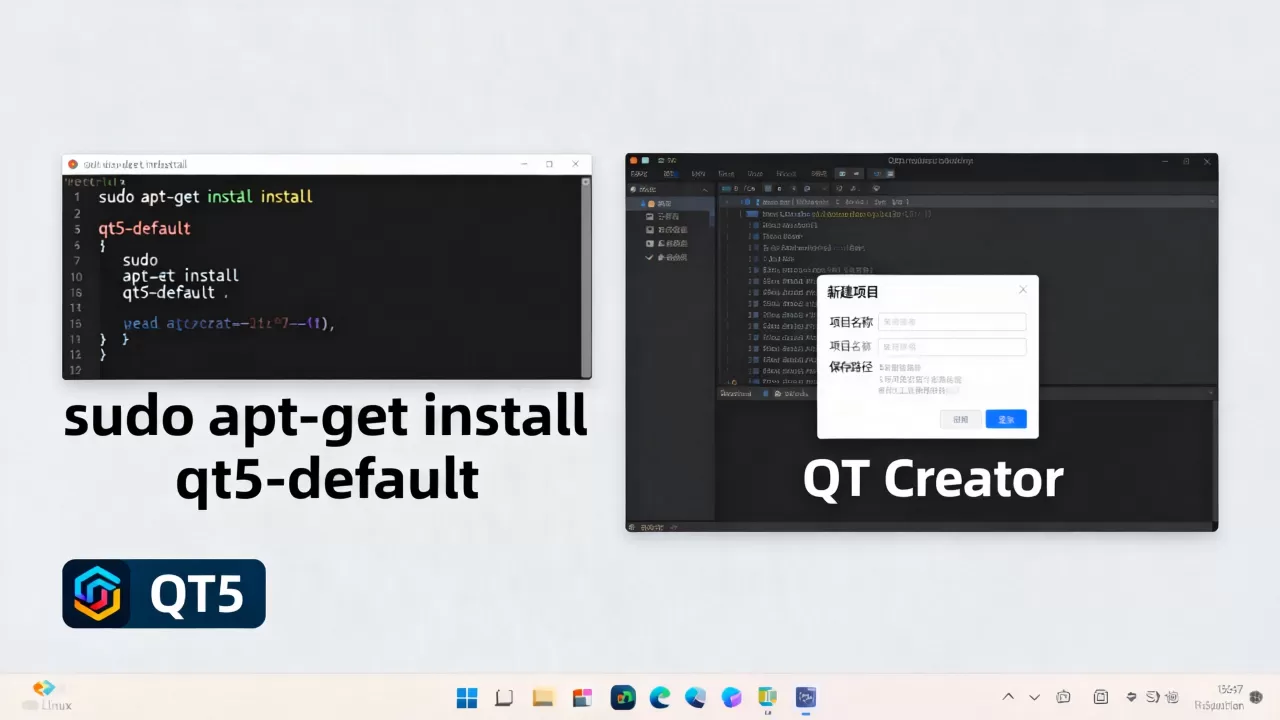Click the terminal window's scrollbar
Image resolution: width=1280 pixels, height=720 pixels.
click(x=586, y=277)
